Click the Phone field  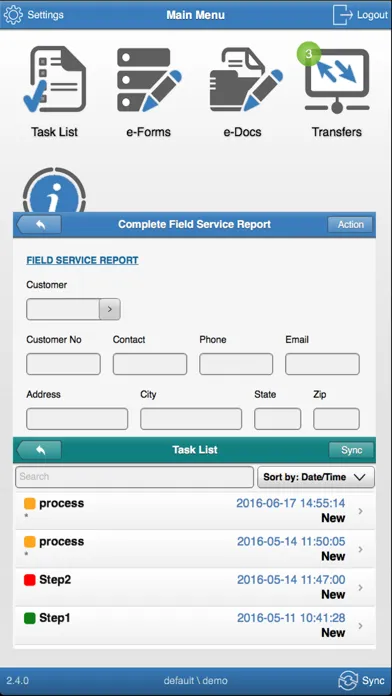coord(236,364)
